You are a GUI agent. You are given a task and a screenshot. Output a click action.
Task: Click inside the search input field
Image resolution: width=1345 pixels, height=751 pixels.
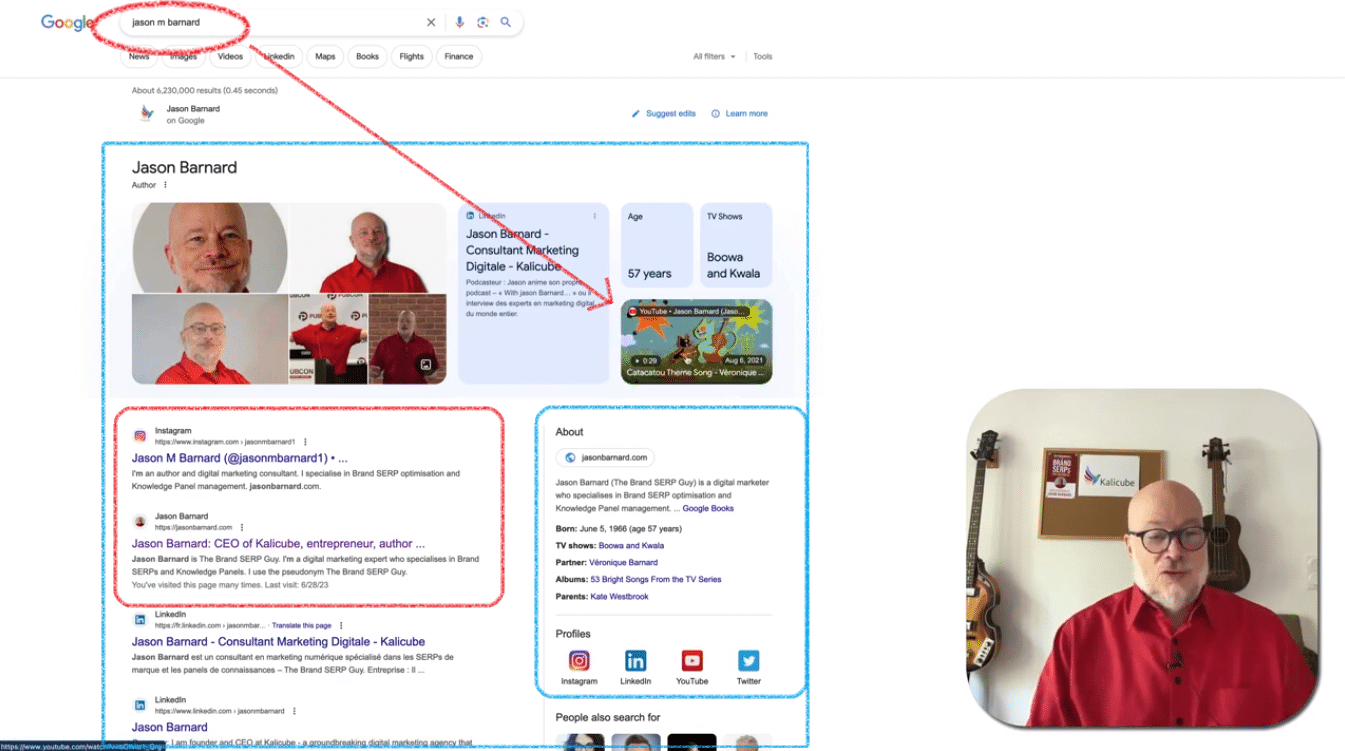270,22
